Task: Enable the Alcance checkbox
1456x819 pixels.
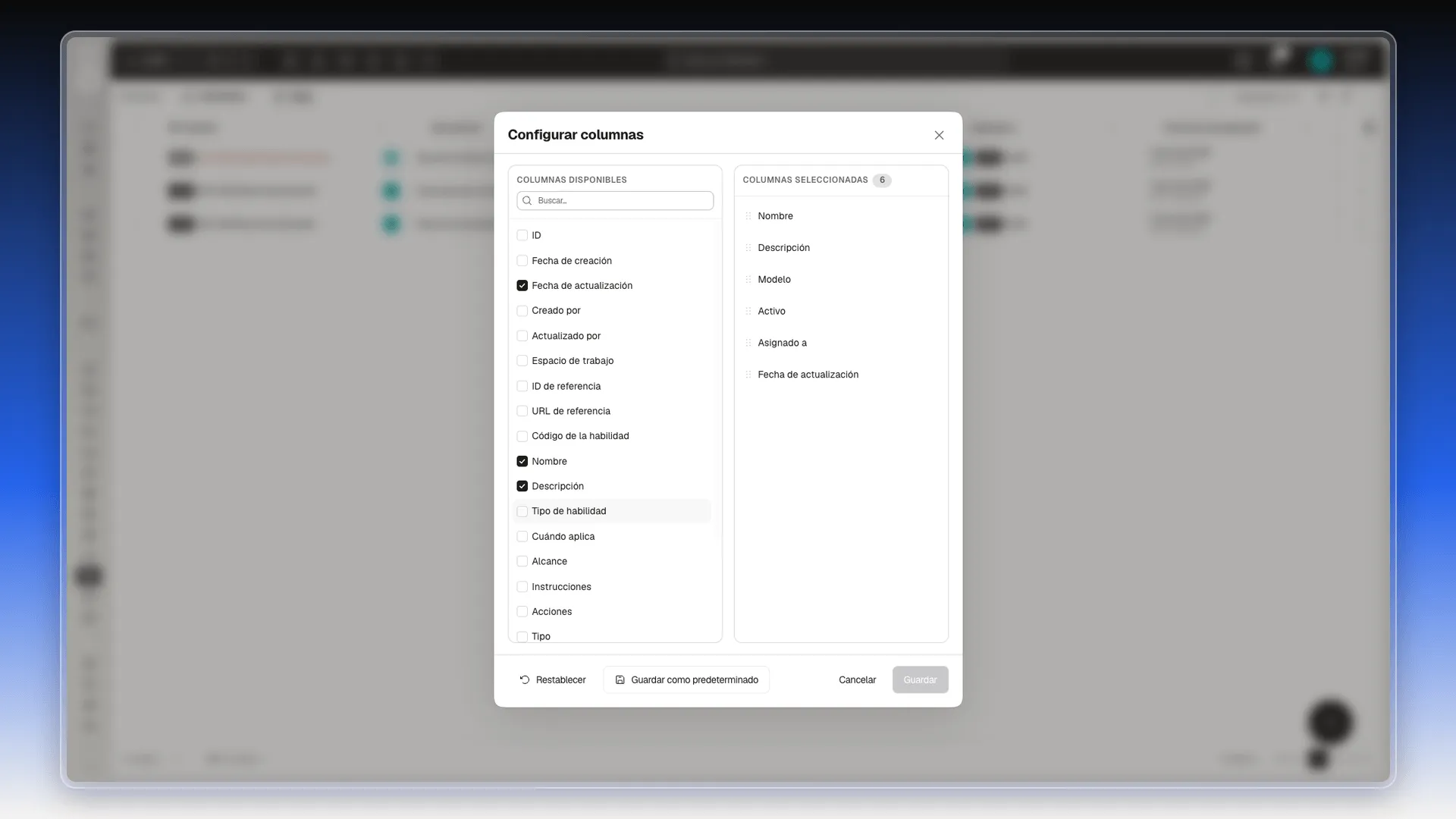Action: pos(522,561)
